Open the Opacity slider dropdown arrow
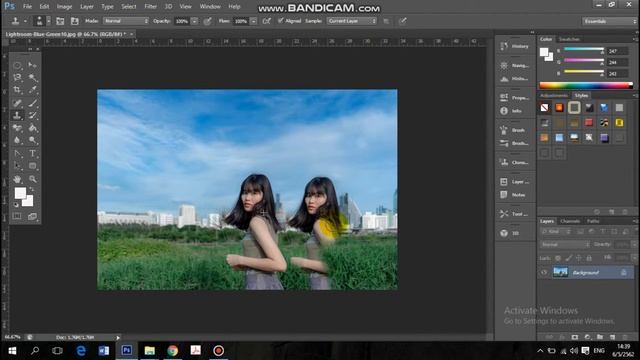The height and width of the screenshot is (360, 640). pos(195,21)
